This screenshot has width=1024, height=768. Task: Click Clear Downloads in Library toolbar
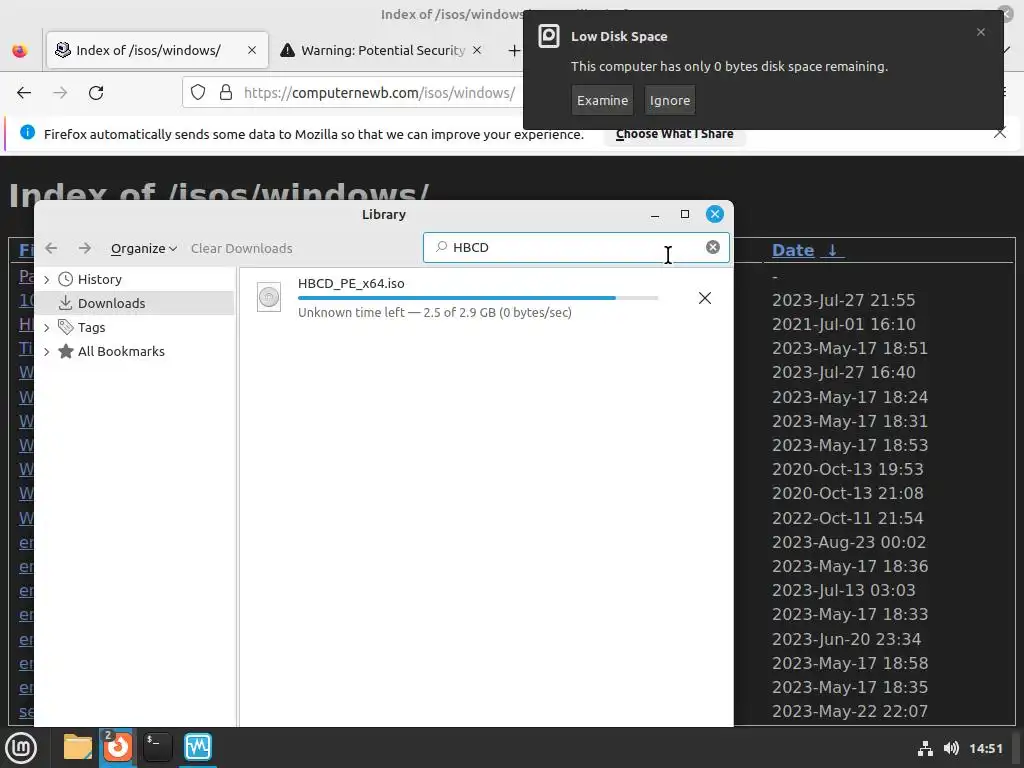pyautogui.click(x=242, y=248)
